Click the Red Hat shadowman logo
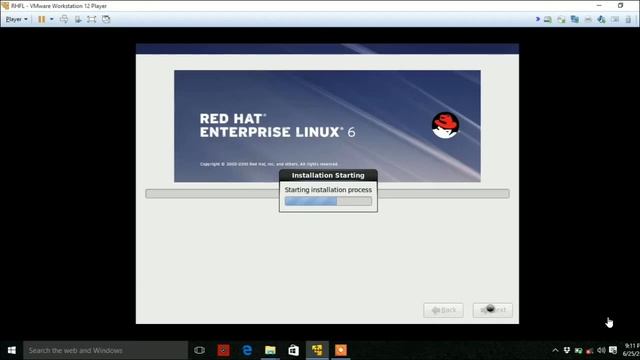 [445, 125]
